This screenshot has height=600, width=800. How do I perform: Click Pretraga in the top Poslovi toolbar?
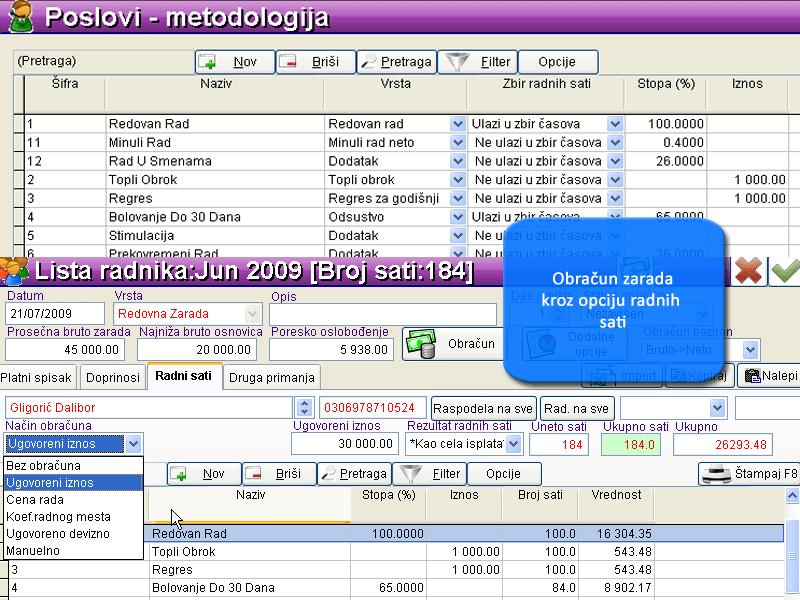(x=396, y=62)
